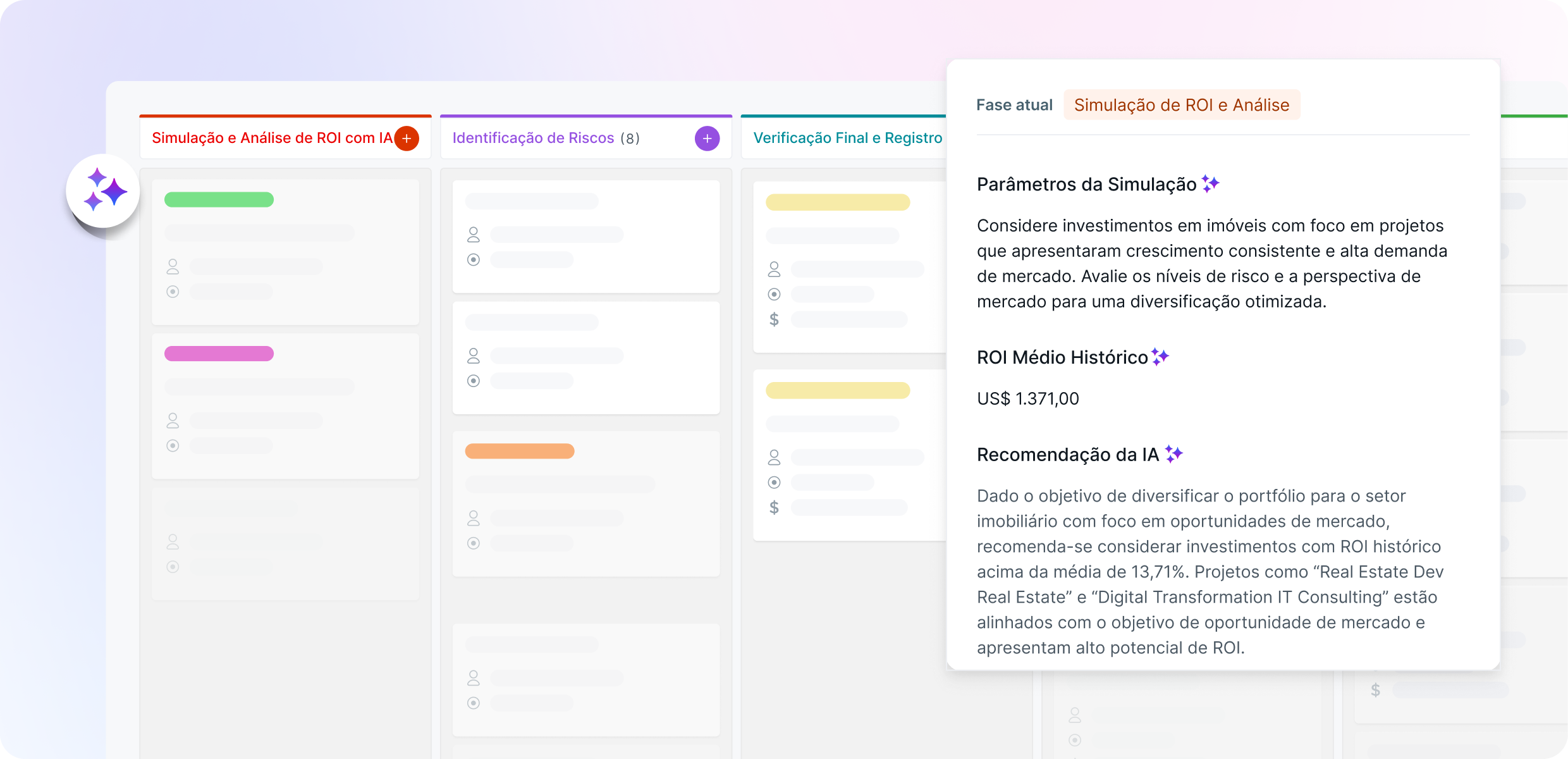Click person icon on green-label card
Image resolution: width=1568 pixels, height=759 pixels.
click(x=173, y=267)
